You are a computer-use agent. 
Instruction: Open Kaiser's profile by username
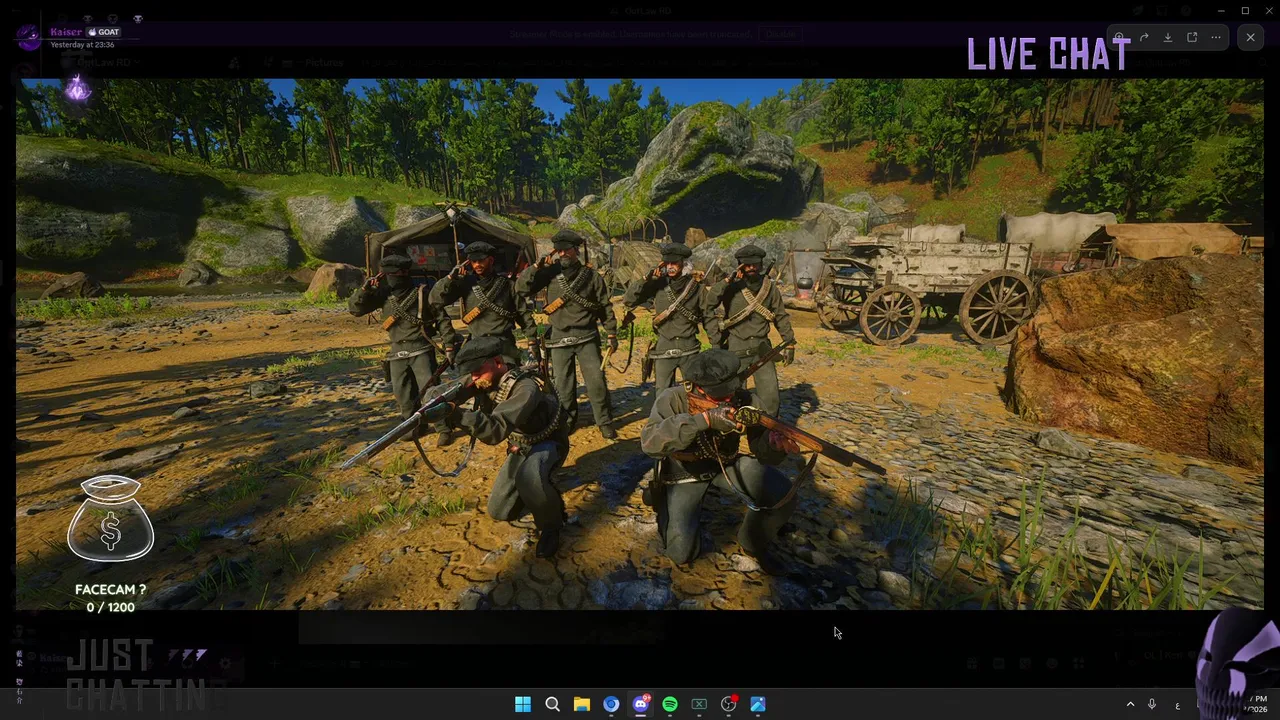[66, 32]
